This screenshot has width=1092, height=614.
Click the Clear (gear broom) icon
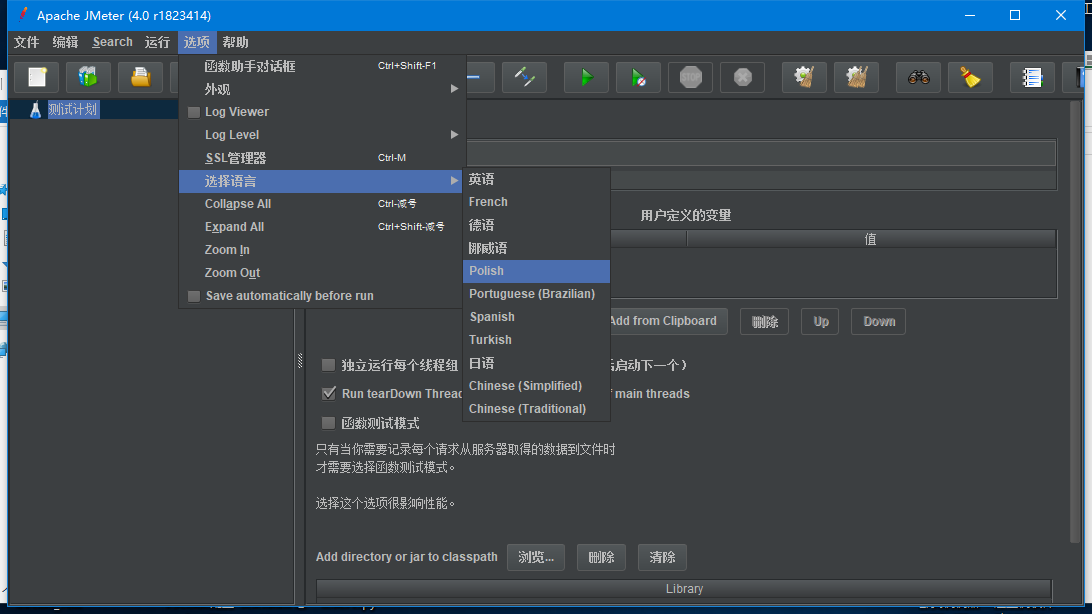coord(804,77)
